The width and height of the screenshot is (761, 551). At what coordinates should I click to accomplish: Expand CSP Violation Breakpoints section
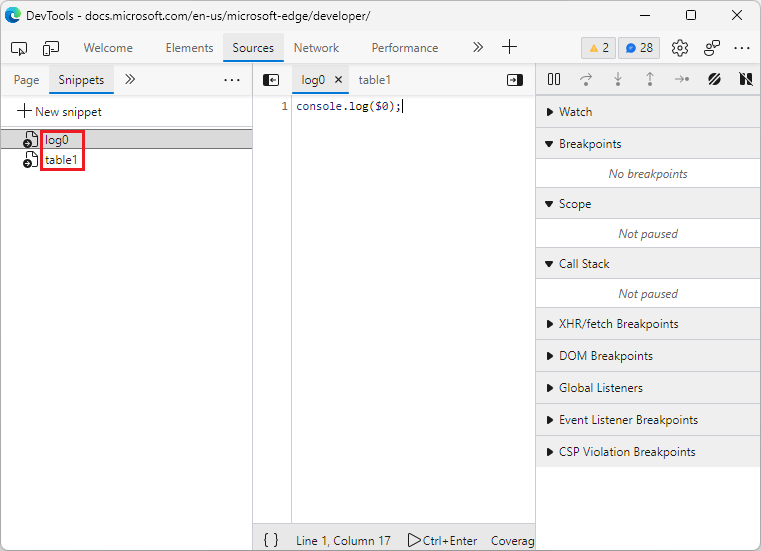coord(648,452)
